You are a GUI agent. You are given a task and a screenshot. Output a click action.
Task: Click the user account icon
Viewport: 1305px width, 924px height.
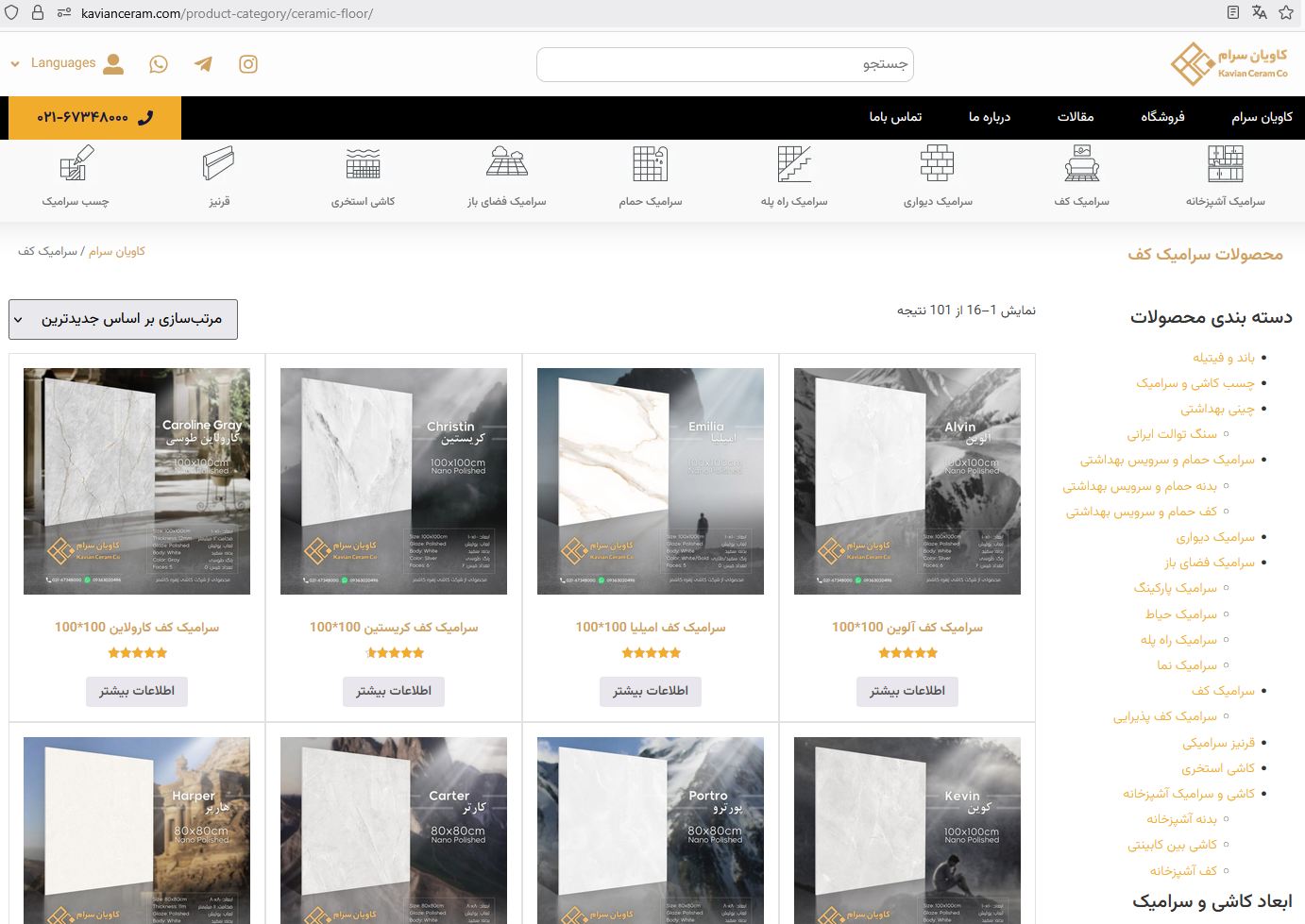[113, 64]
